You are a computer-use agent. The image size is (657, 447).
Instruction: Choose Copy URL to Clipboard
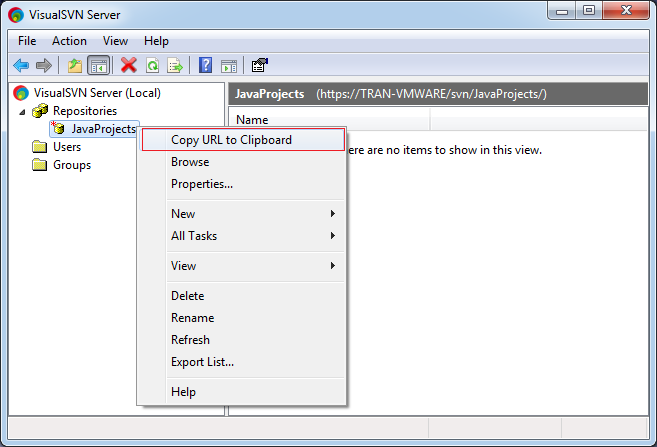pos(243,140)
